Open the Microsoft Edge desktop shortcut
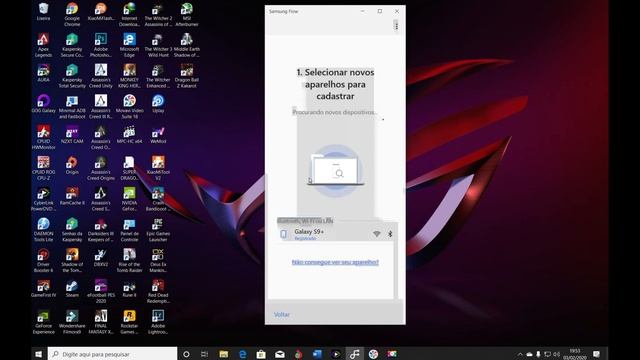The width and height of the screenshot is (640, 360). coord(129,45)
